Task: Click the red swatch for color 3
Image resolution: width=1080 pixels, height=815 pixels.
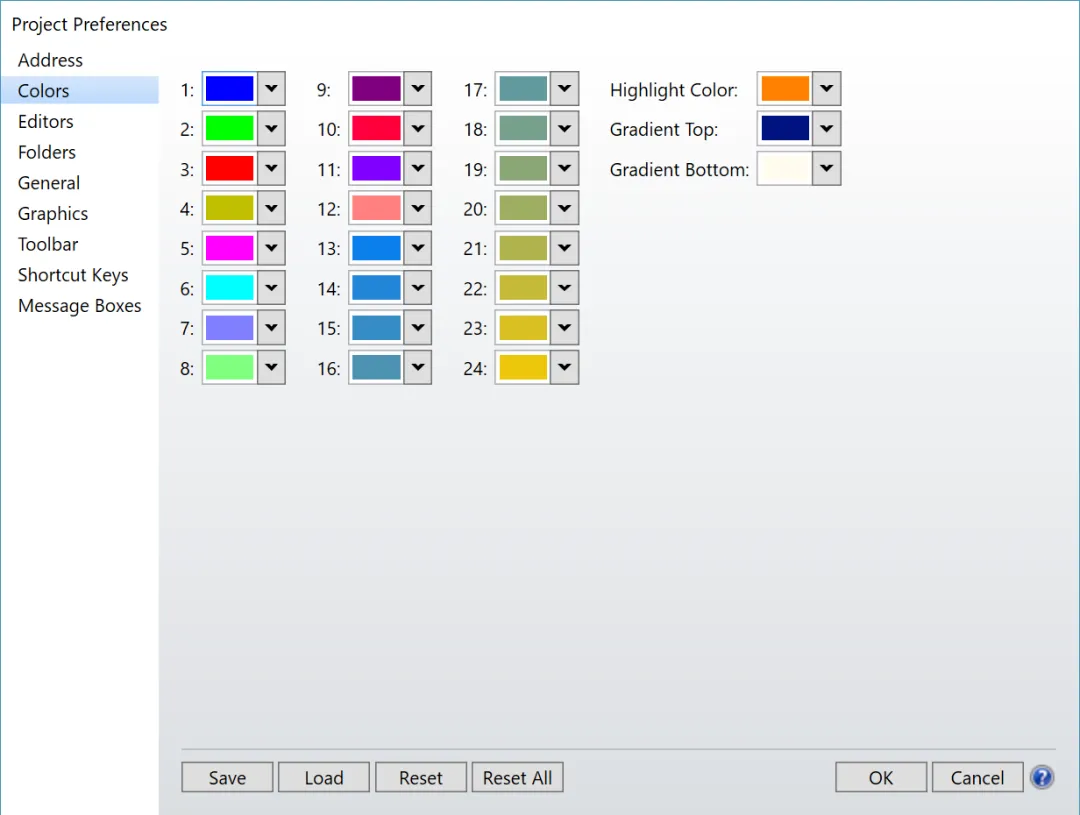Action: (230, 168)
